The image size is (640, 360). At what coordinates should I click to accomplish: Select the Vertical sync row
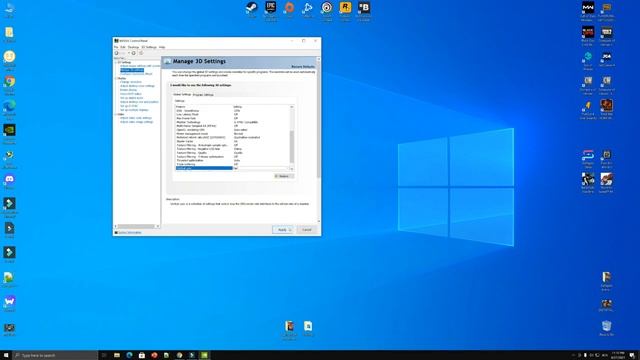coord(233,168)
